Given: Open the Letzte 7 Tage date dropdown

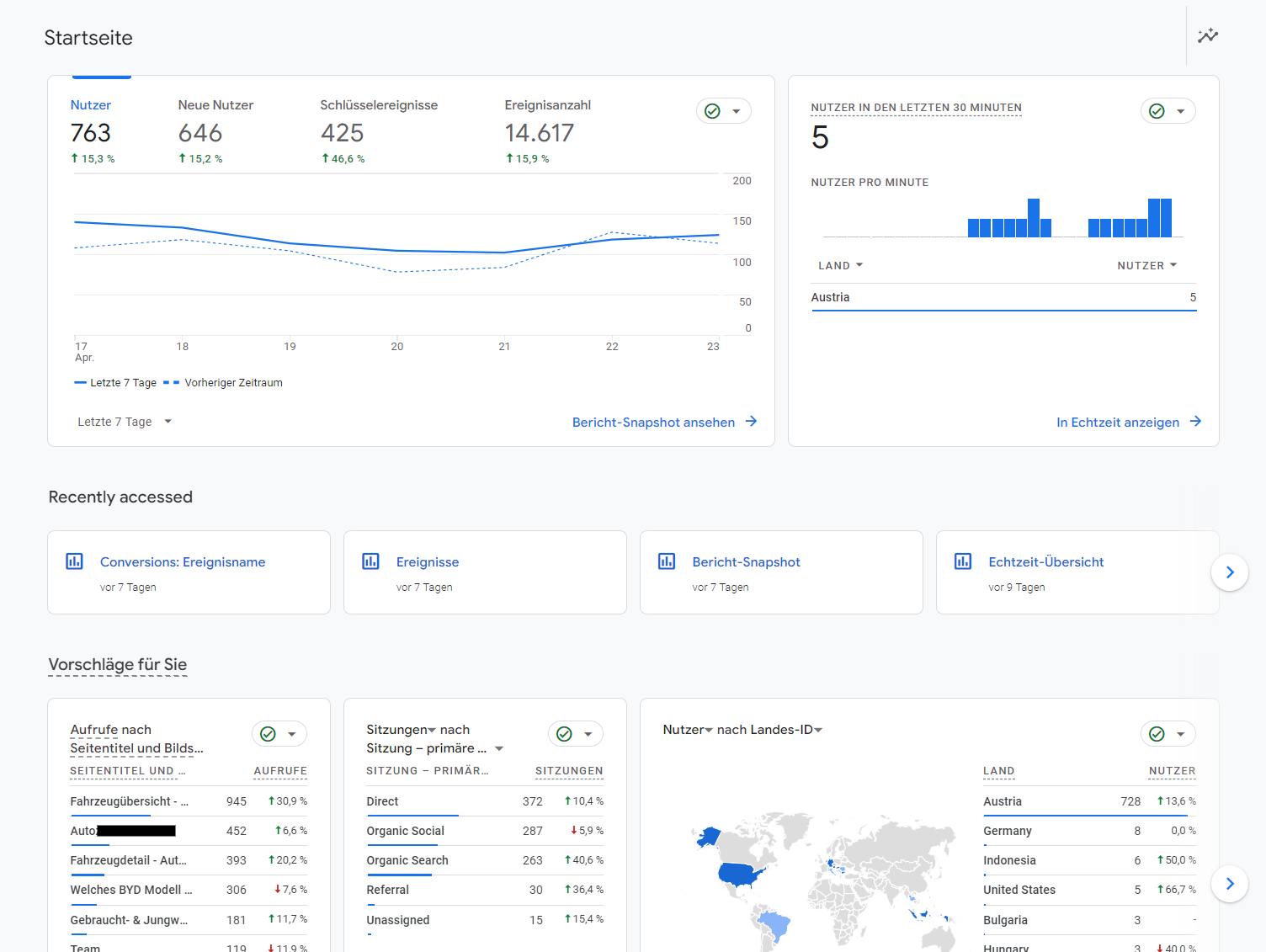Looking at the screenshot, I should tap(125, 422).
